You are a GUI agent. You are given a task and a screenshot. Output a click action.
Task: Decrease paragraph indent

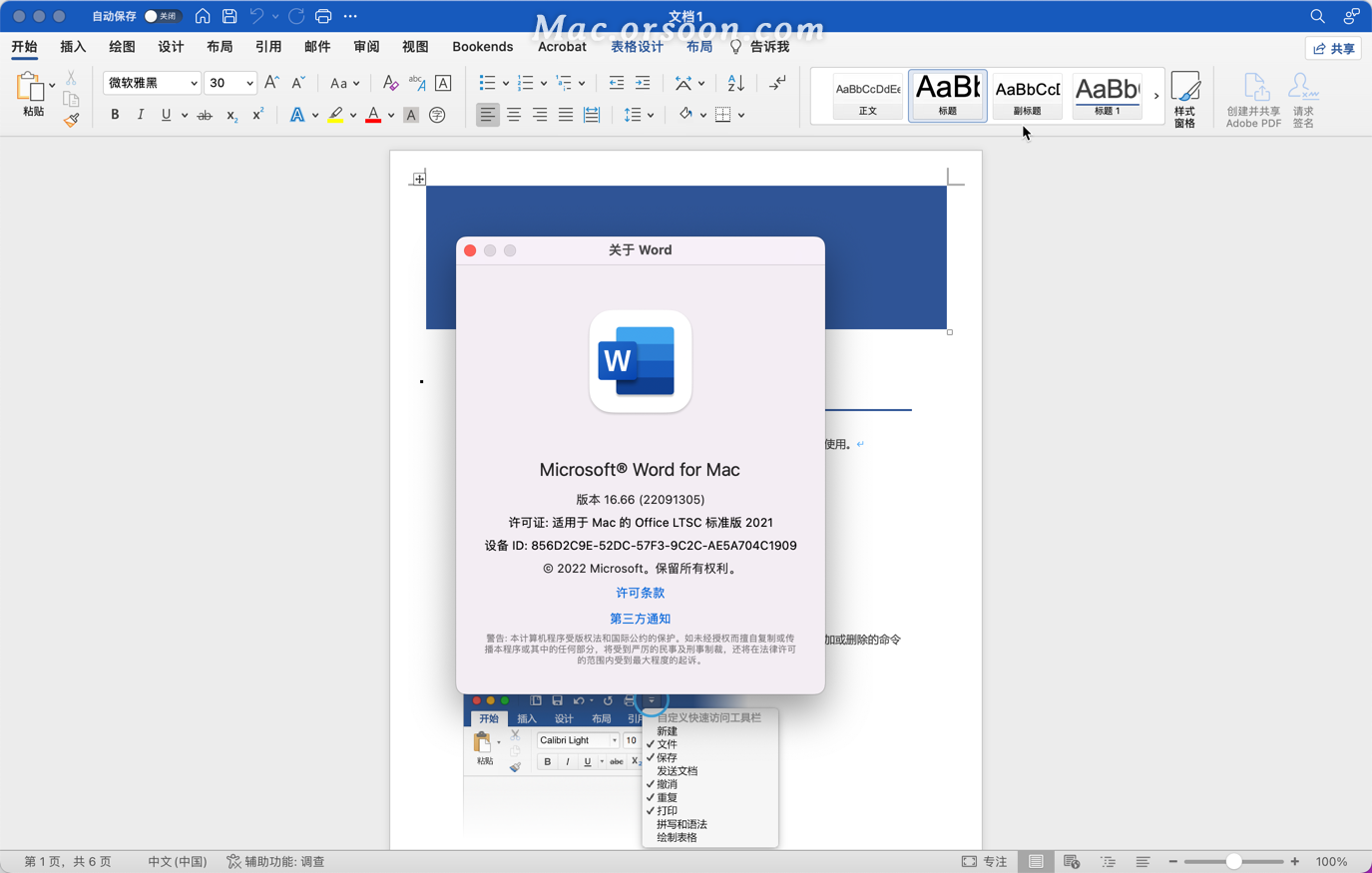point(617,83)
